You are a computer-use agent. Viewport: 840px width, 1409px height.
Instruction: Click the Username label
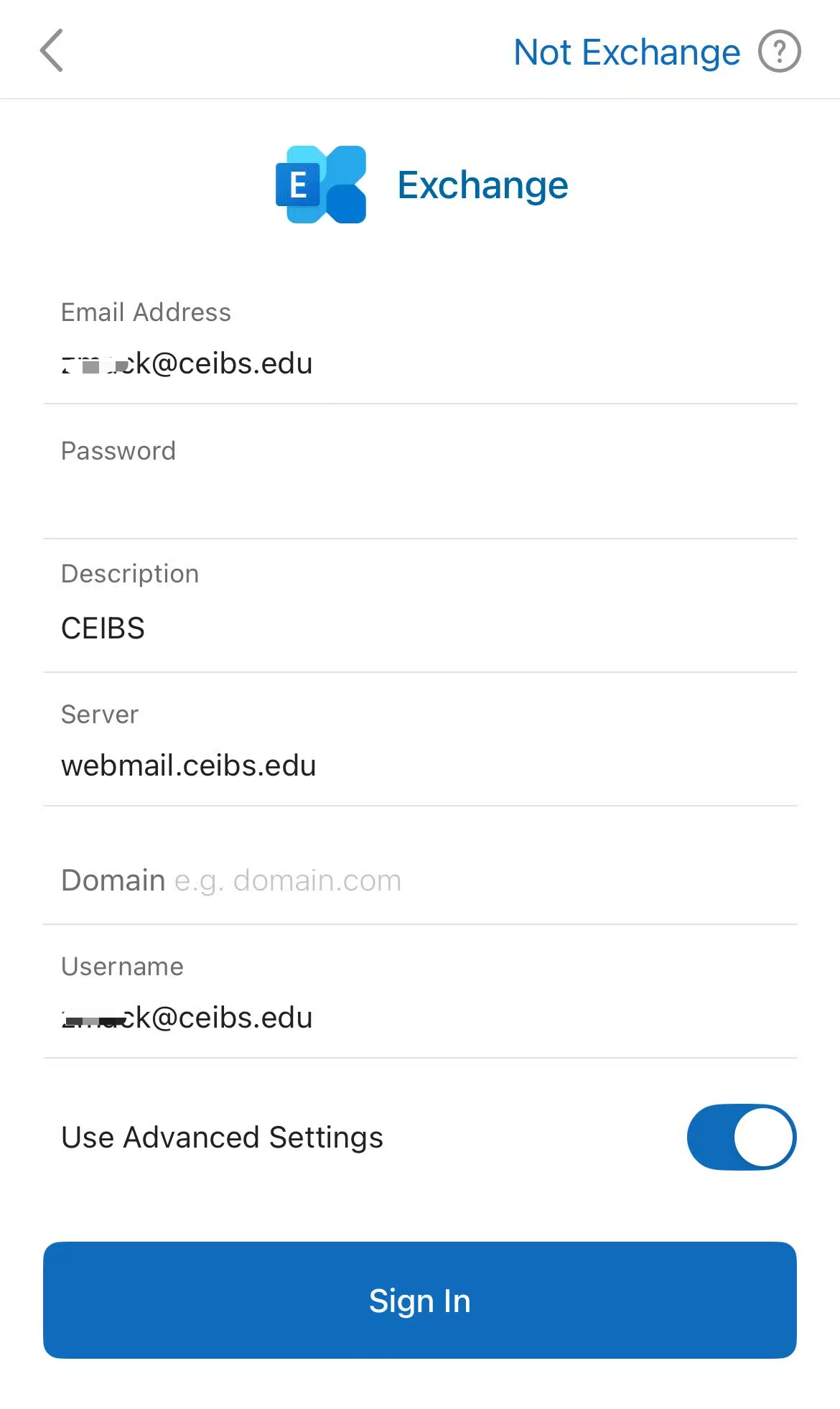click(122, 967)
